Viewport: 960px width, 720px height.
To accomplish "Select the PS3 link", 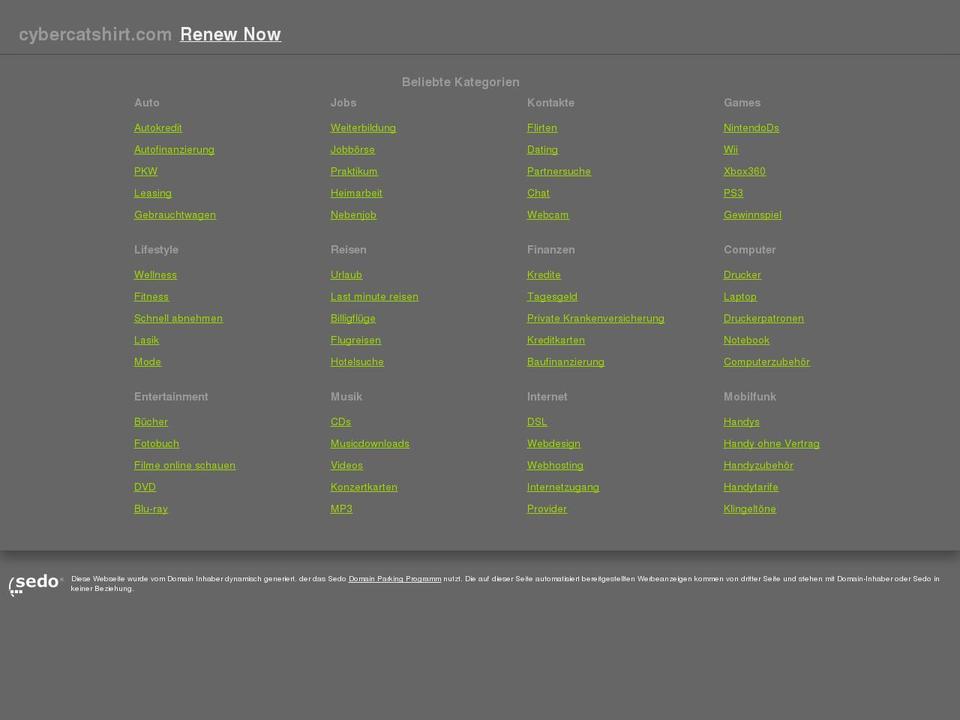I will tap(733, 193).
